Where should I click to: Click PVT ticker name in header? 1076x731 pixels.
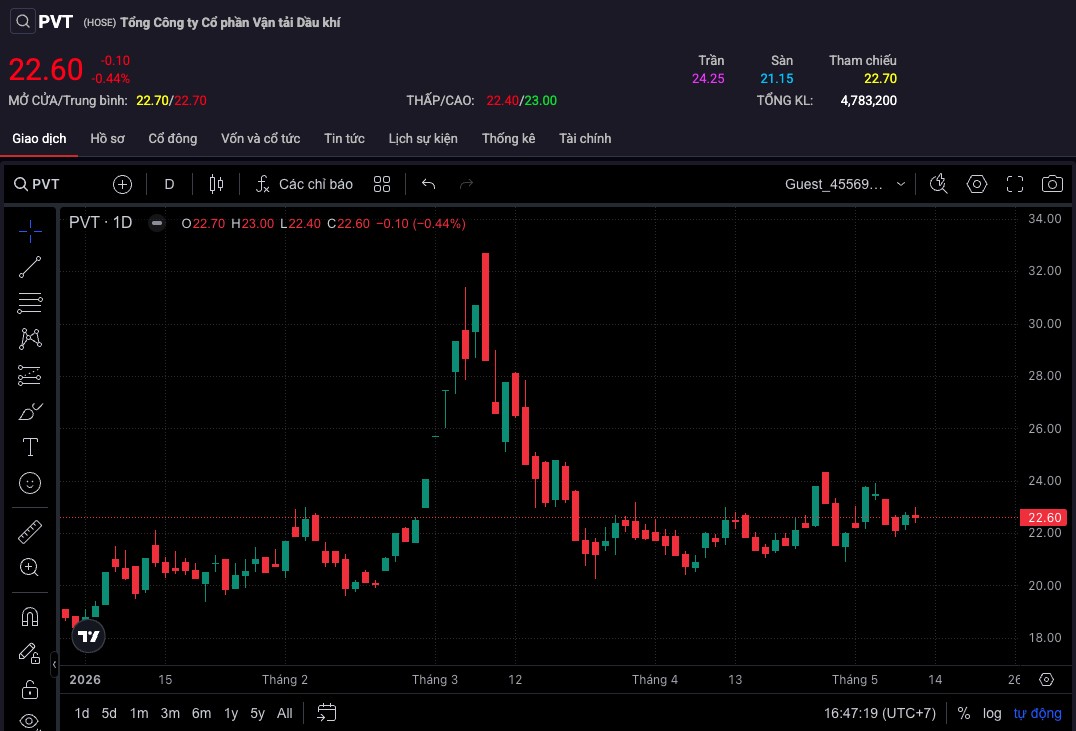coord(56,21)
